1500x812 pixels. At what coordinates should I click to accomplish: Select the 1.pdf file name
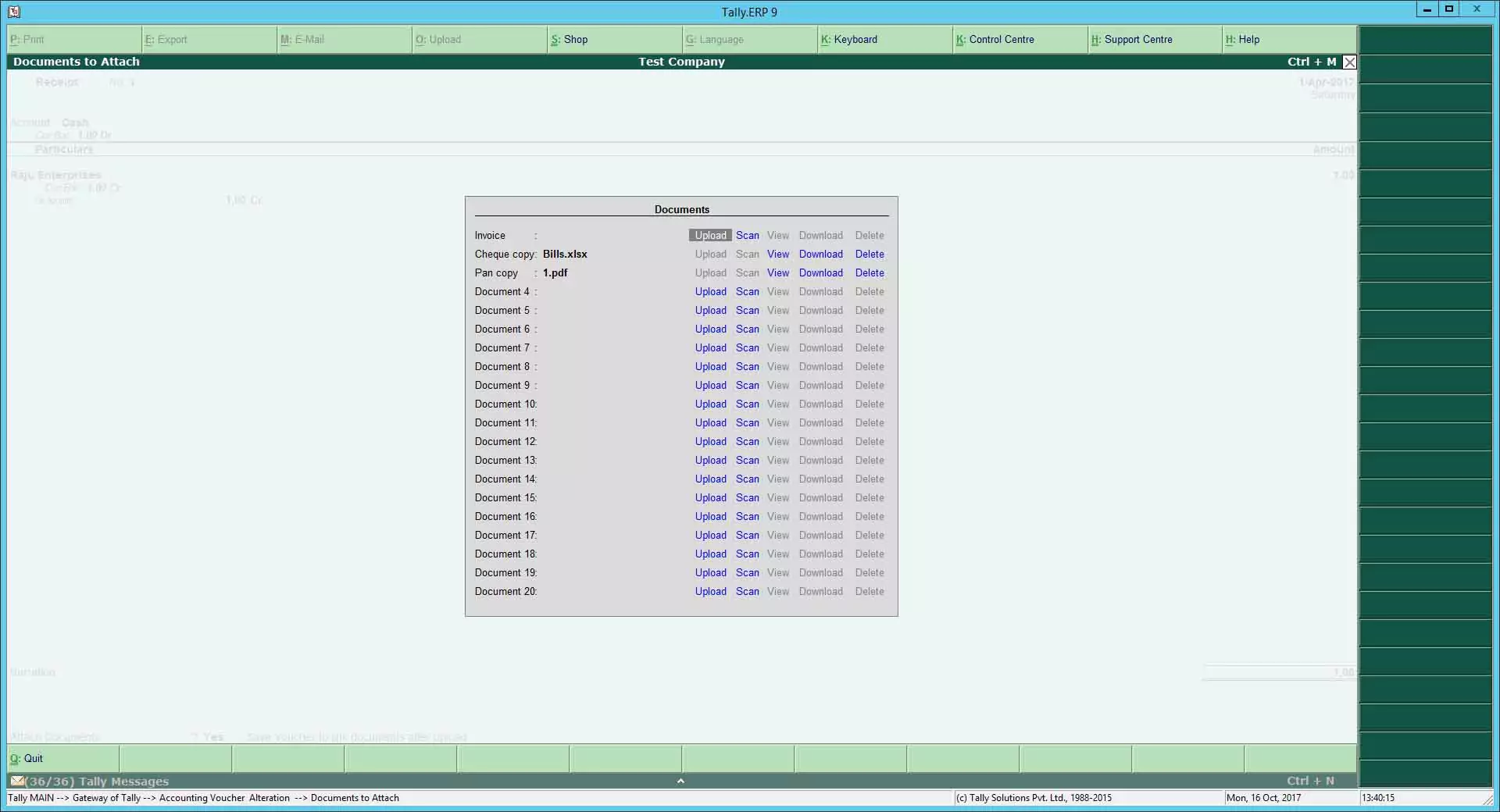tap(555, 272)
